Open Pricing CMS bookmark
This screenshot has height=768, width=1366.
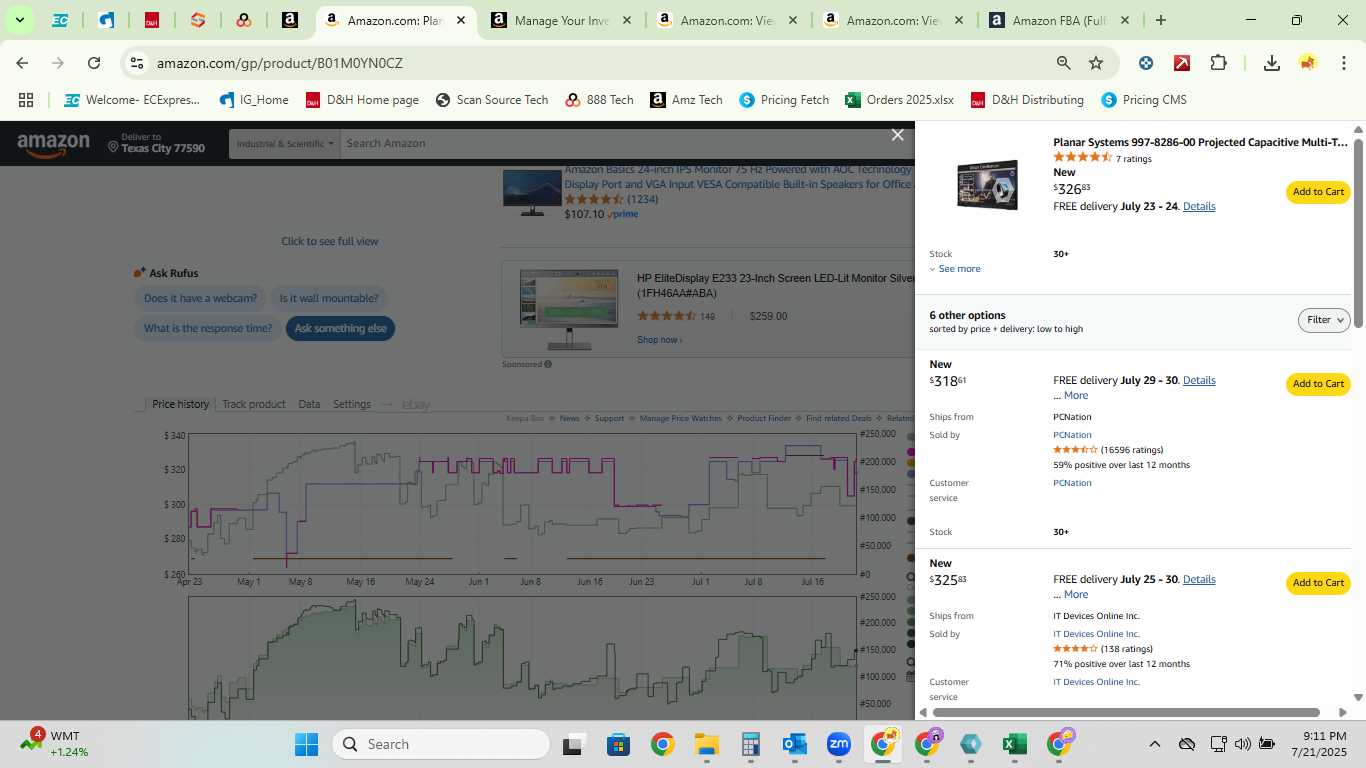1143,100
